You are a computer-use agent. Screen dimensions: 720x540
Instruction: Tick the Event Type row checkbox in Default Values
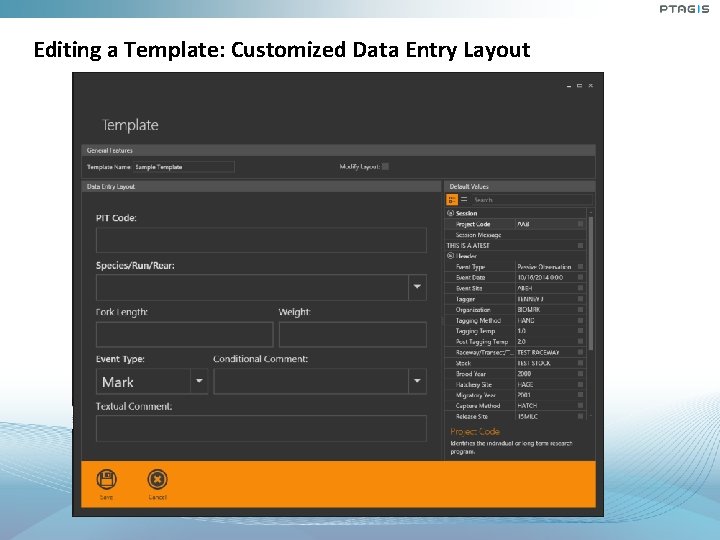580,267
